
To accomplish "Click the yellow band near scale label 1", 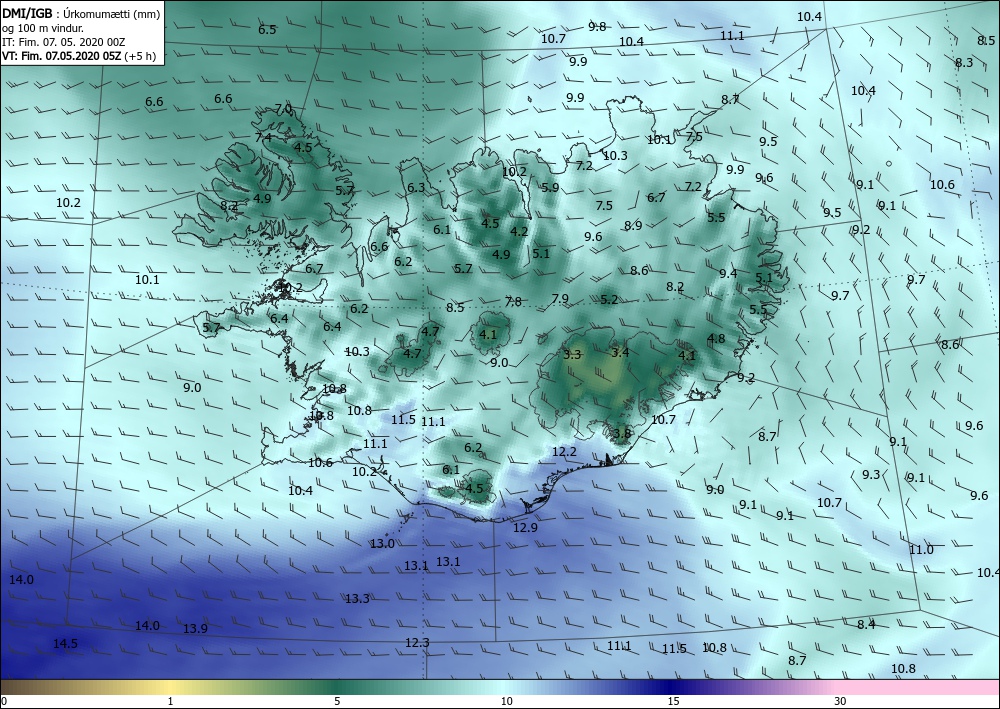I will point(170,687).
